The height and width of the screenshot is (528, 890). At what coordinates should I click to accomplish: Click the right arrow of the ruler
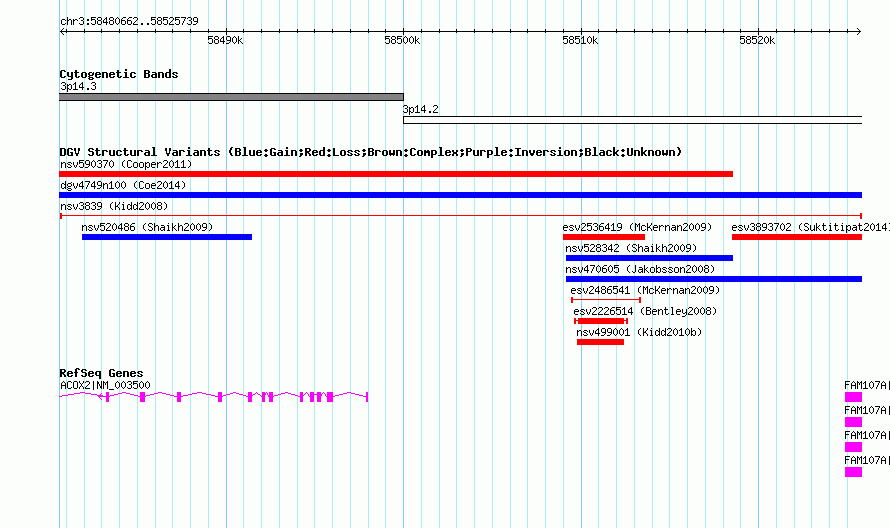(x=859, y=32)
